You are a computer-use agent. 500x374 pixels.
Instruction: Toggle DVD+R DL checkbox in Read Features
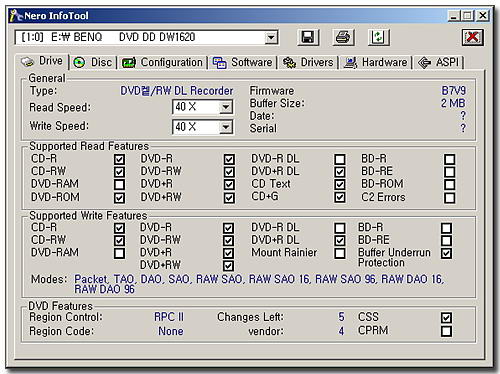click(340, 172)
